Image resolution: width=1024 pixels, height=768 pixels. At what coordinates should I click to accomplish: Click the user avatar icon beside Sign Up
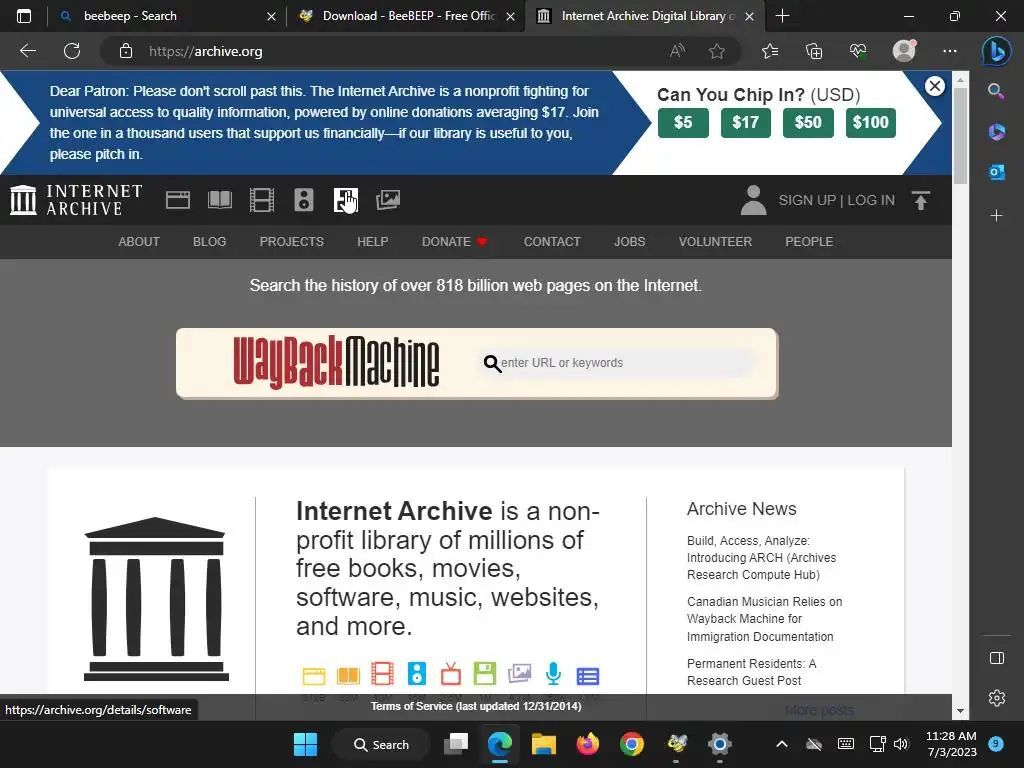coord(754,200)
